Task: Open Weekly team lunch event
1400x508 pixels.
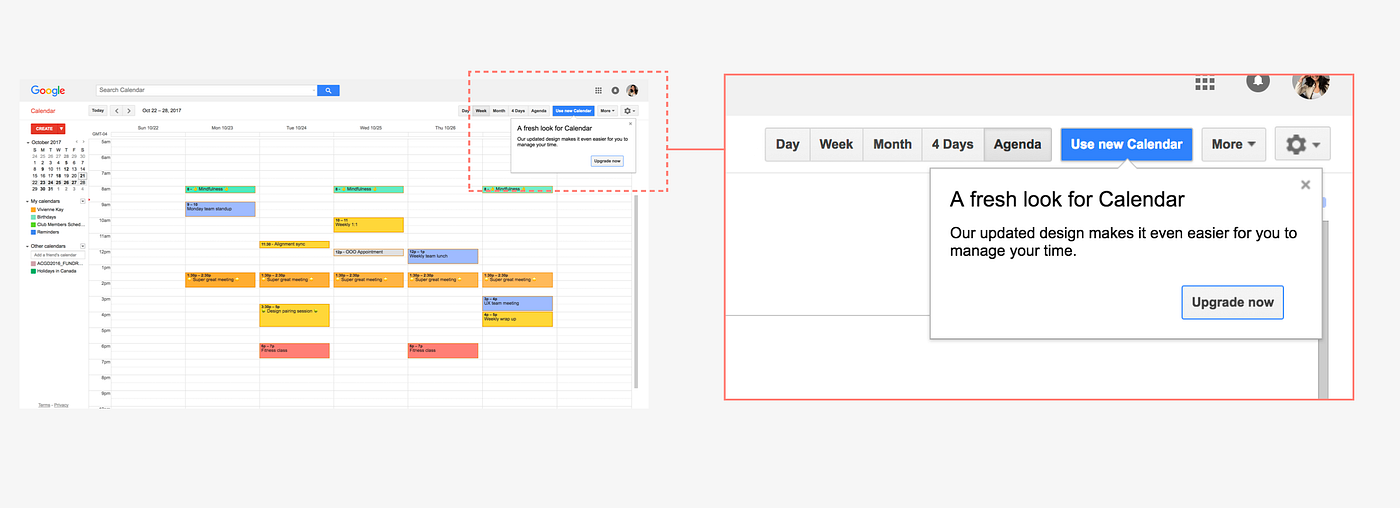Action: pos(443,256)
